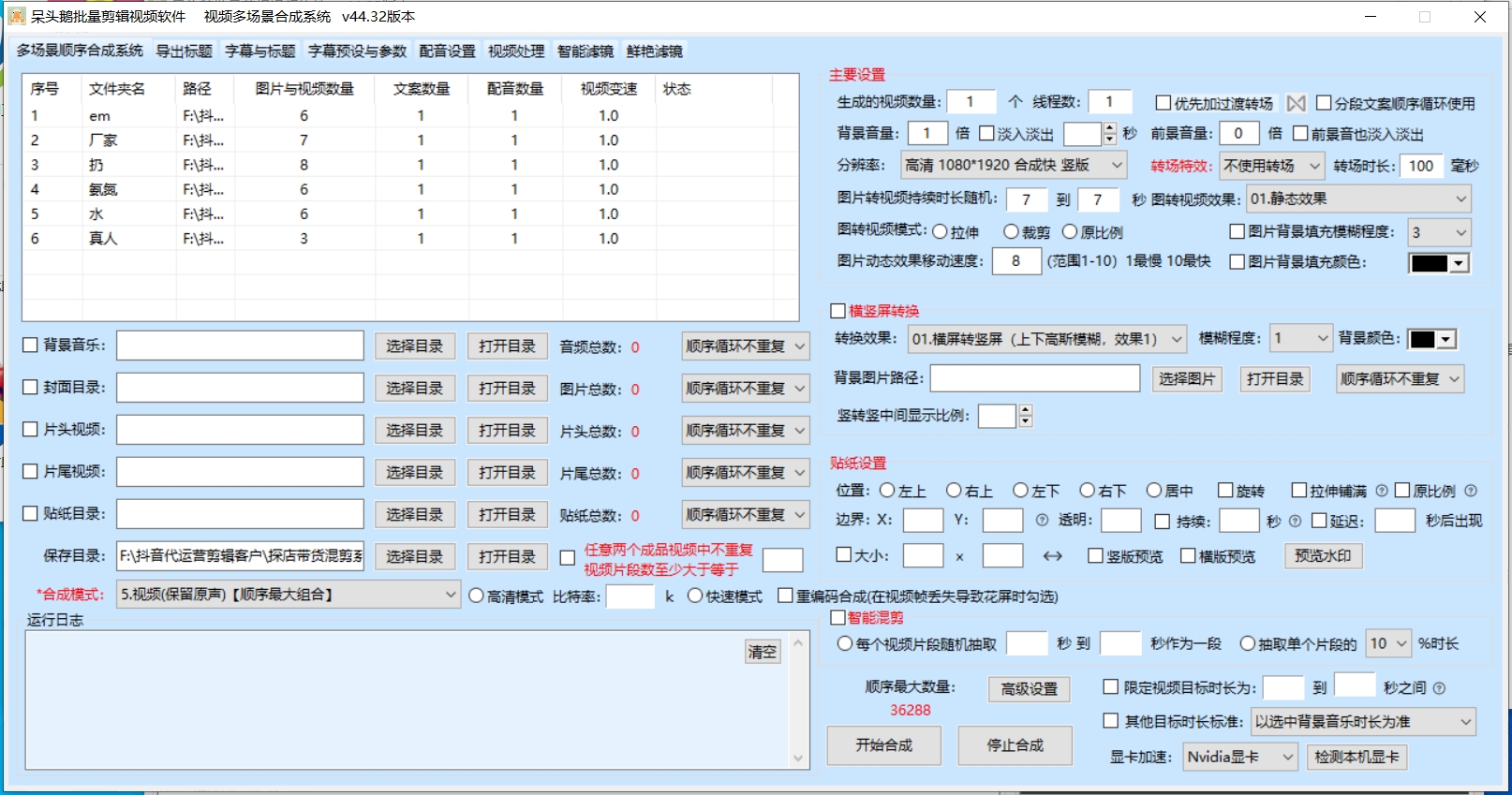Screen dimensions: 1512x795
Task: Open the 图片背景填充颜色 black swatch
Action: [x=1439, y=263]
